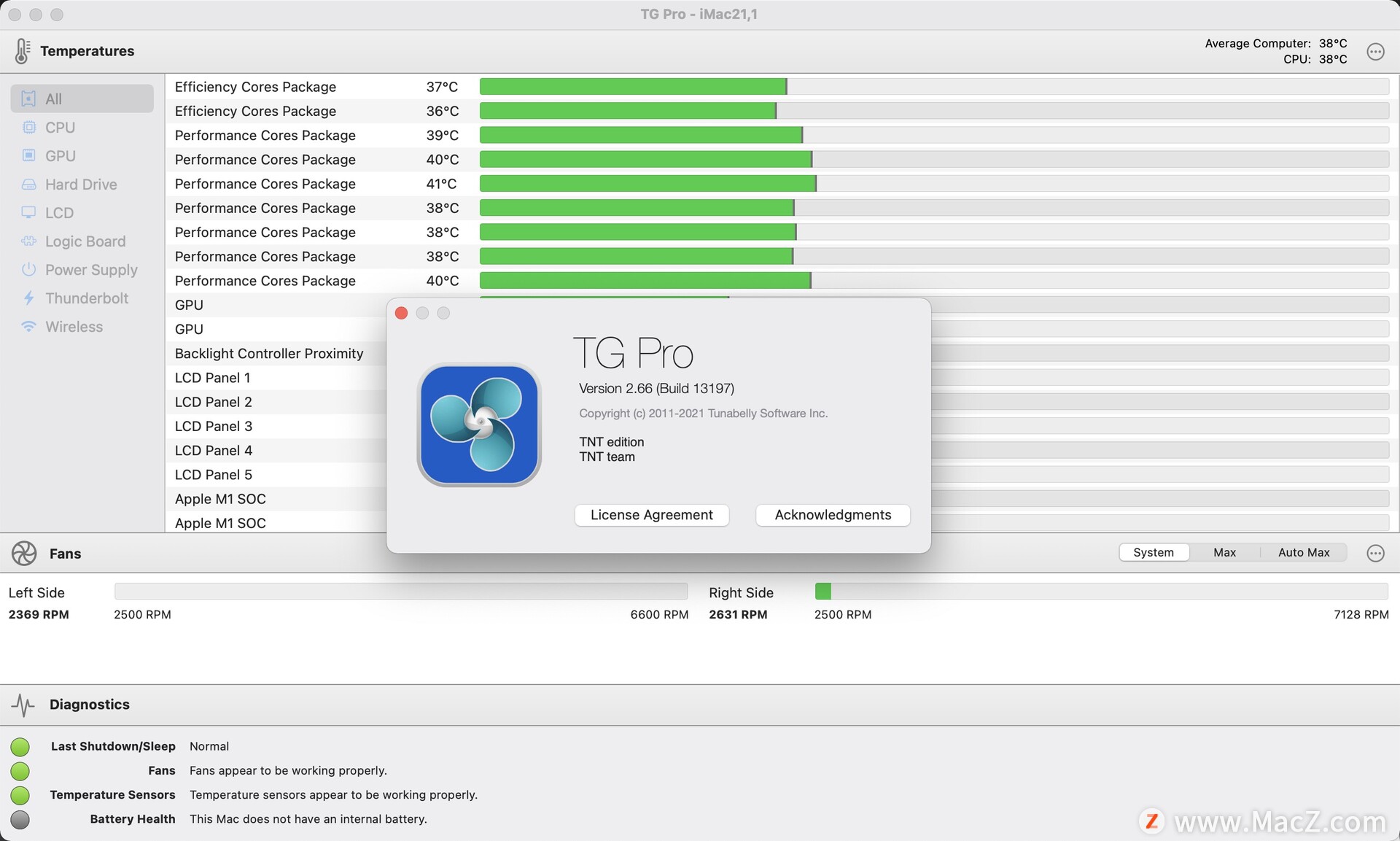Open the License Agreement
This screenshot has height=841, width=1400.
(x=652, y=515)
